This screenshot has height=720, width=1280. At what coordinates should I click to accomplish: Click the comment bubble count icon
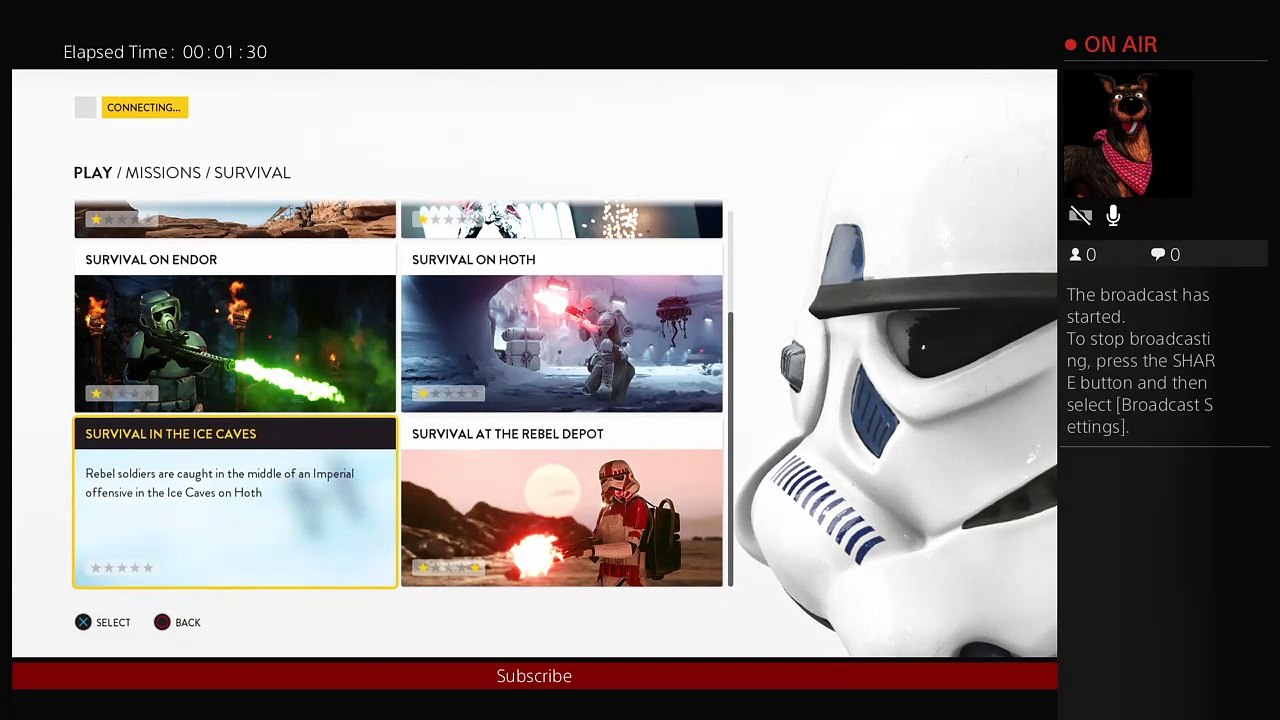[x=1158, y=255]
